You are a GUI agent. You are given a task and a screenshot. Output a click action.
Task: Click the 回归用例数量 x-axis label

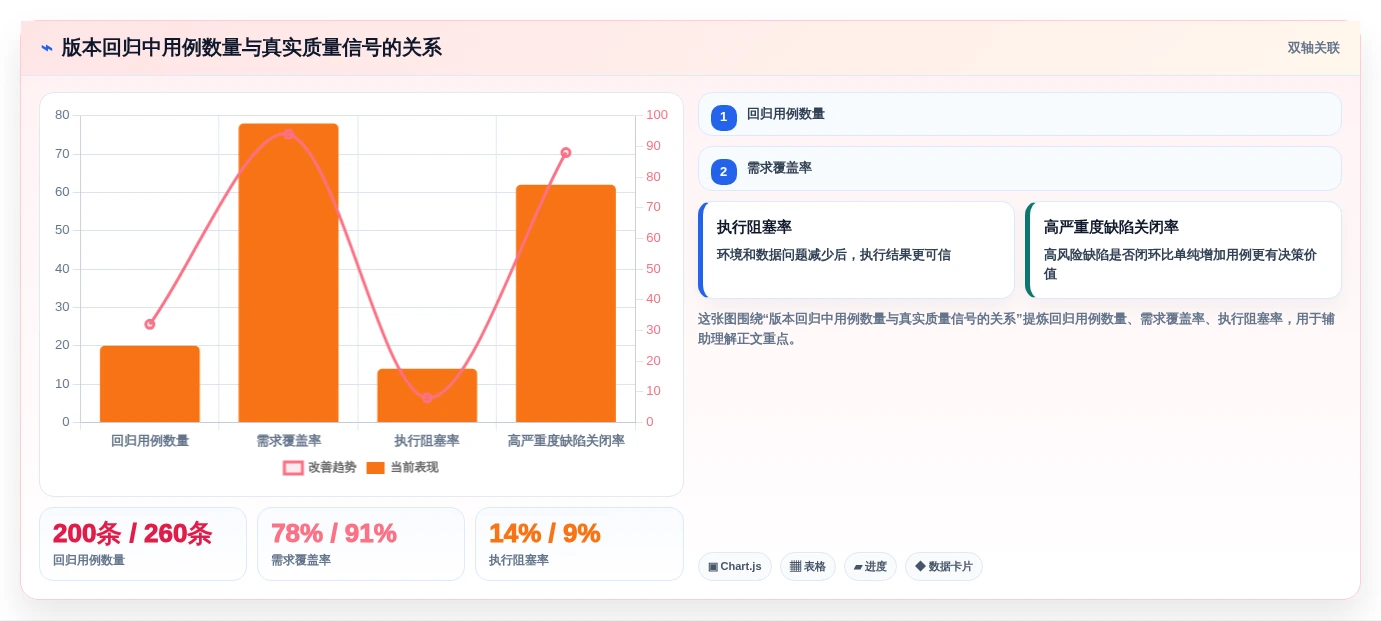point(150,441)
